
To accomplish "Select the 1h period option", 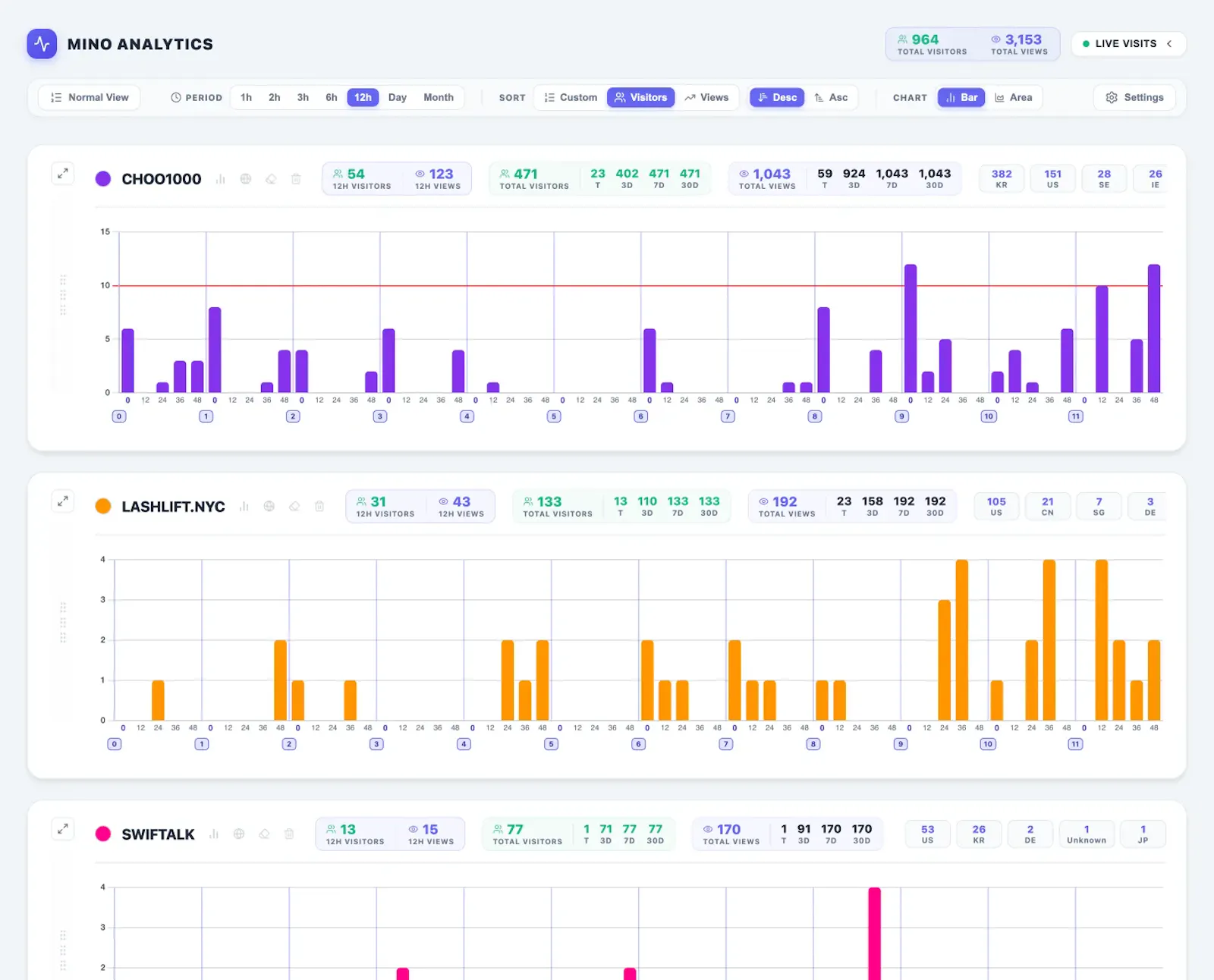I will point(246,98).
